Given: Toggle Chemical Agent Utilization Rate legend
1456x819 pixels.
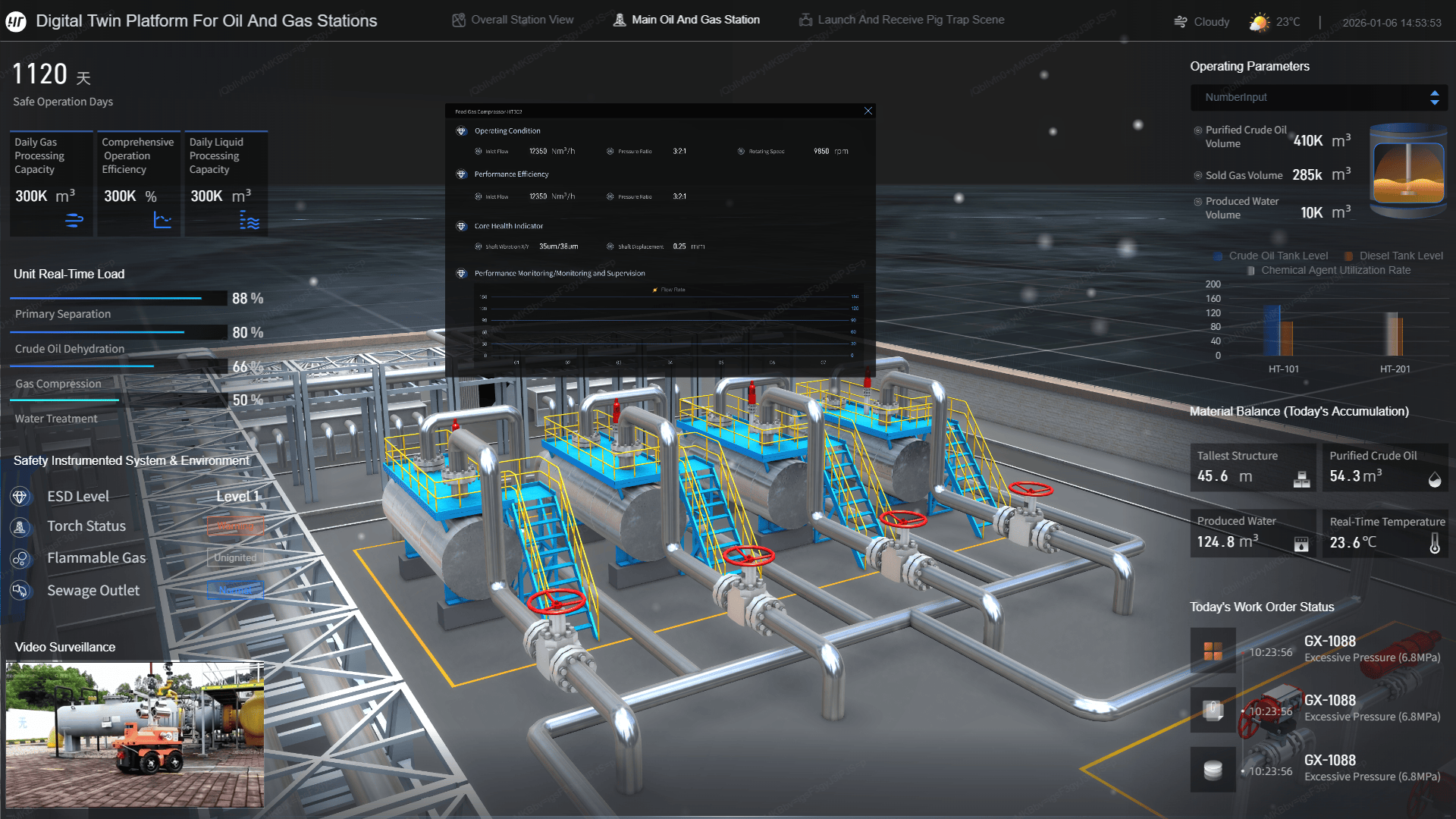Looking at the screenshot, I should (x=1329, y=270).
